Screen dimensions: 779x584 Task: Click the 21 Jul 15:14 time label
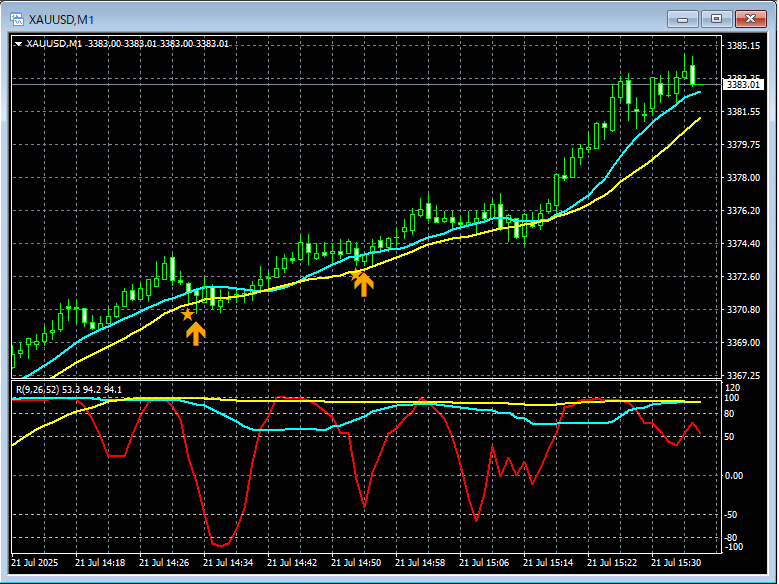pos(548,563)
